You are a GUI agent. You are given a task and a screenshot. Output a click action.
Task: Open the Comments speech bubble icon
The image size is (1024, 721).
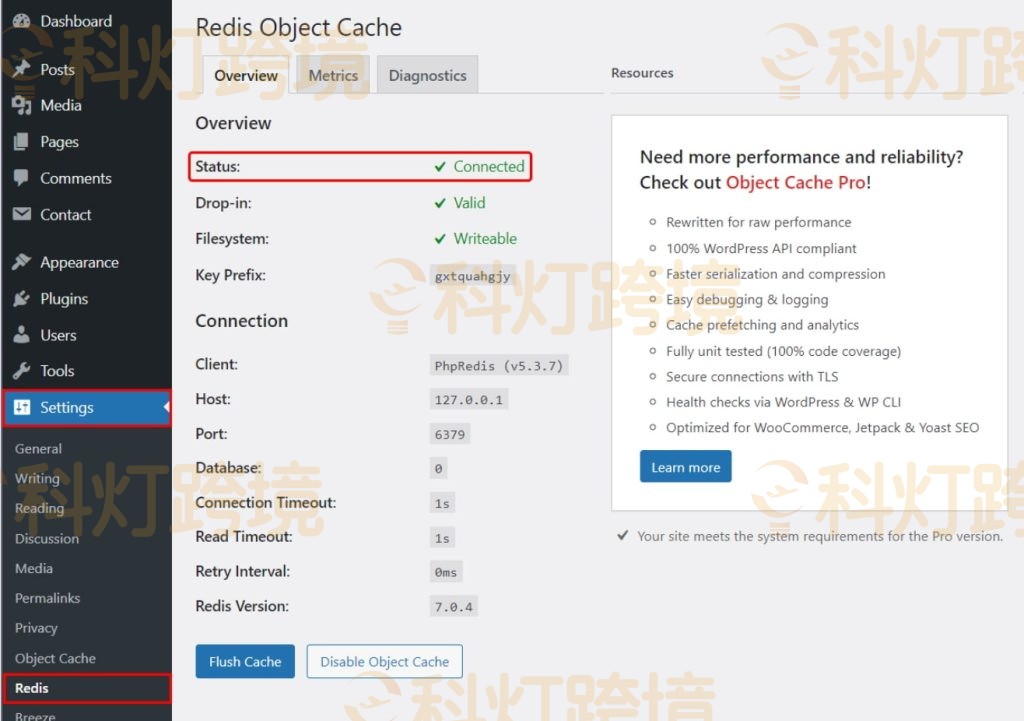pyautogui.click(x=22, y=178)
